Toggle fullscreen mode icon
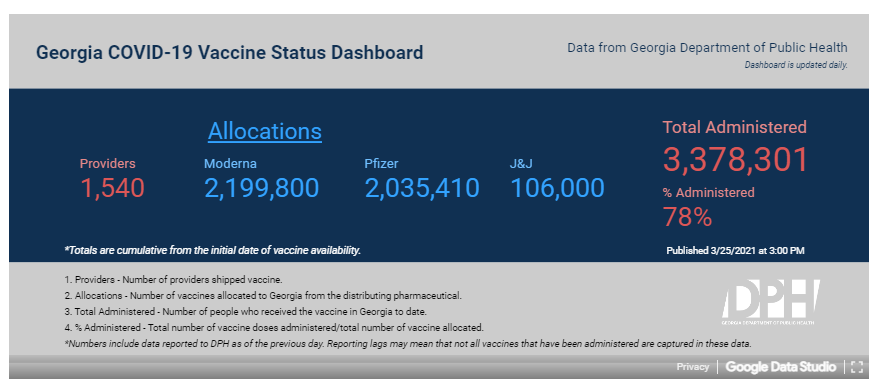 pyautogui.click(x=856, y=367)
